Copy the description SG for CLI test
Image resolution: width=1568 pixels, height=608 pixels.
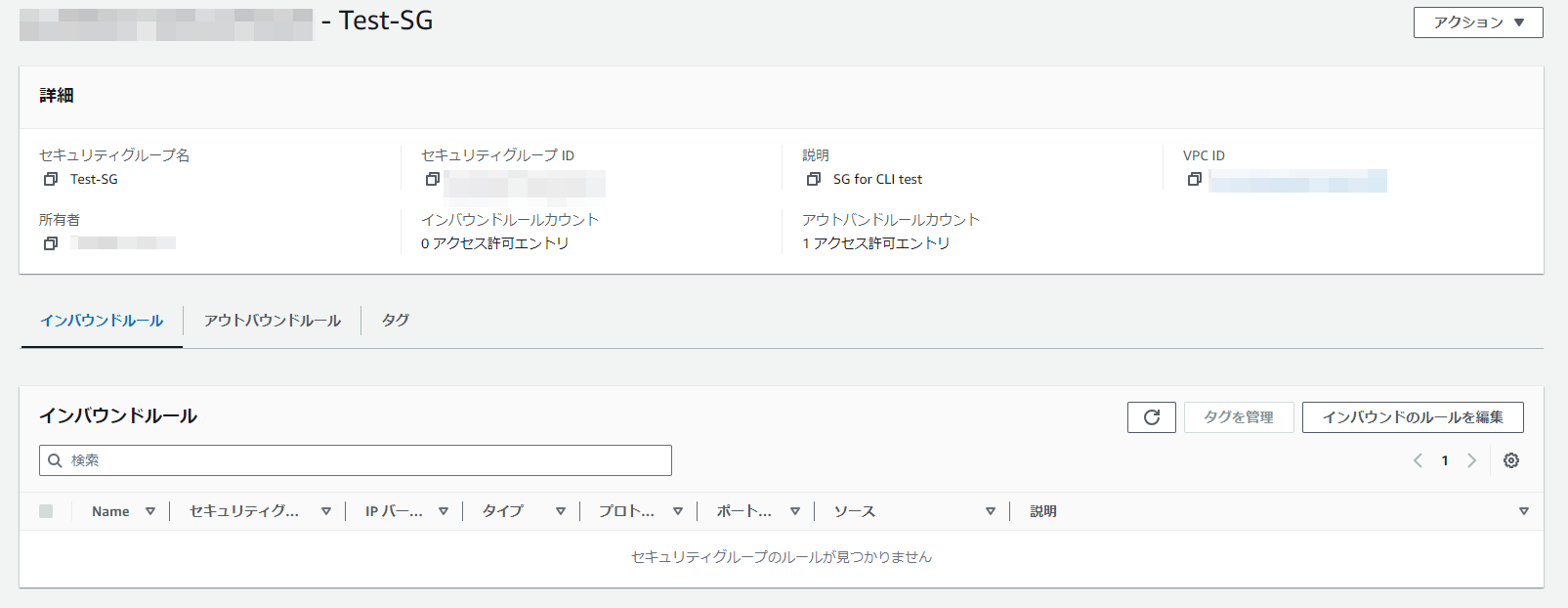pos(813,179)
